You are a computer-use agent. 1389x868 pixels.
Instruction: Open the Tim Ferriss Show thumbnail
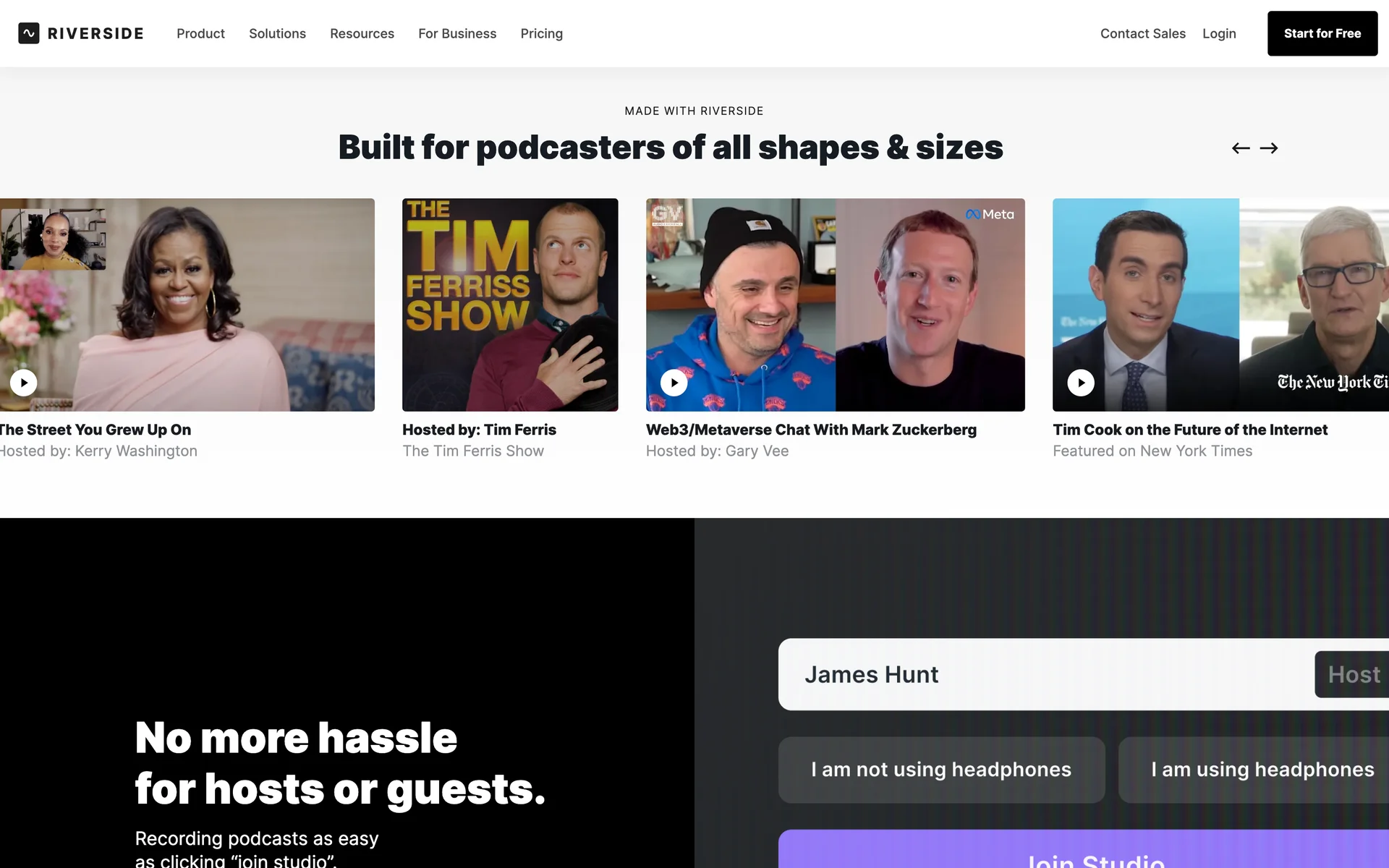pyautogui.click(x=510, y=305)
